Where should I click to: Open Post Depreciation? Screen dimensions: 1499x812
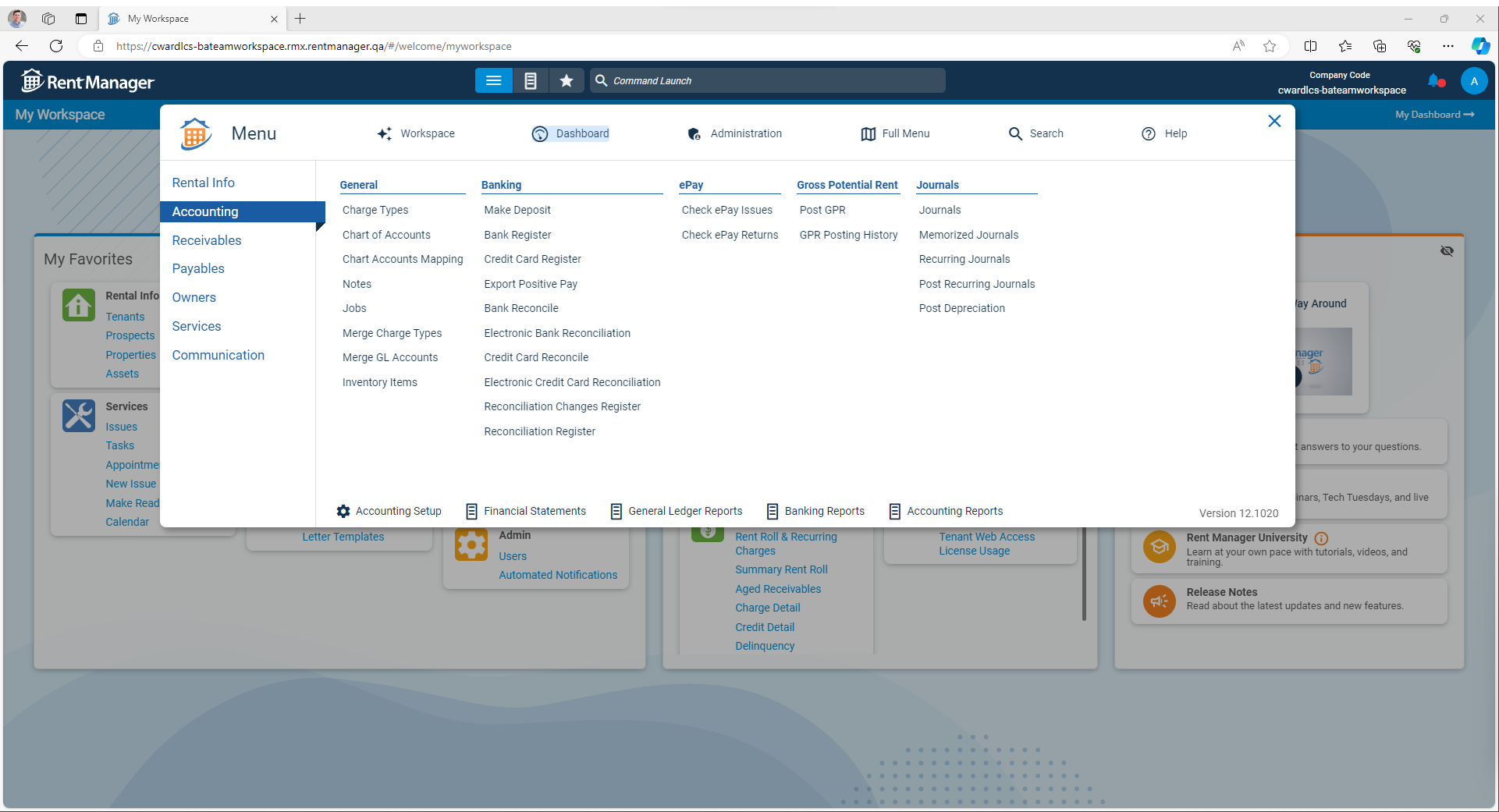[x=961, y=308]
